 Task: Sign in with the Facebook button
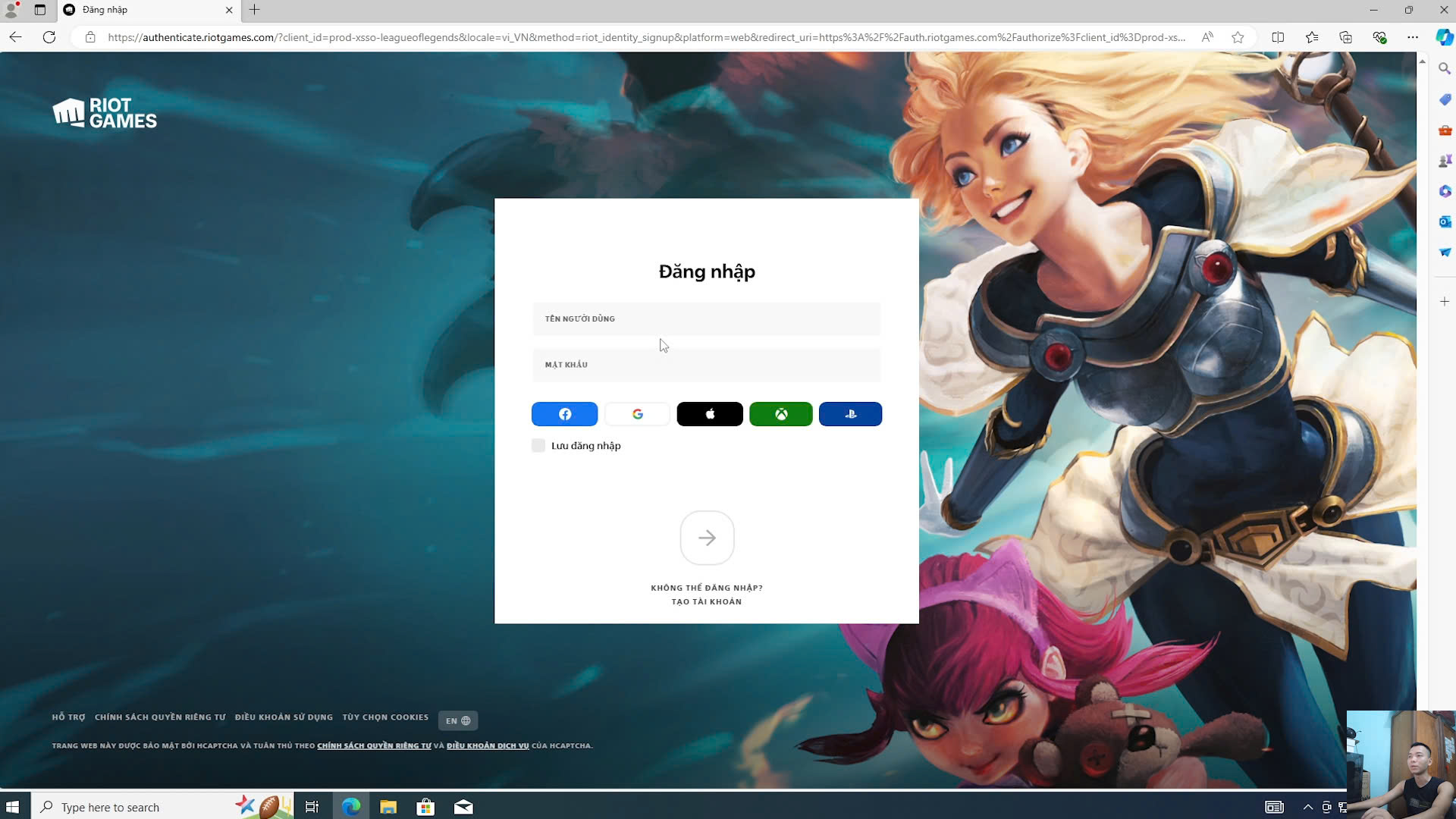pos(564,414)
